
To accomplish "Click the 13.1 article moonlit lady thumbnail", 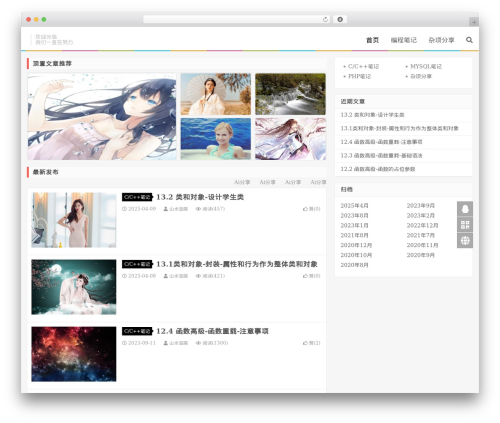I will (x=74, y=287).
